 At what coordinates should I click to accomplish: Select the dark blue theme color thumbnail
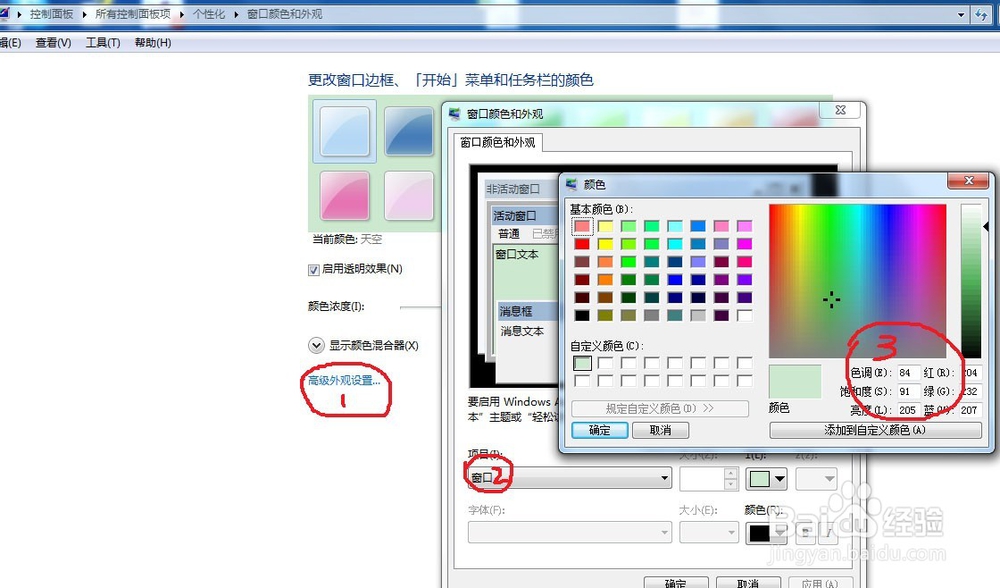[409, 131]
